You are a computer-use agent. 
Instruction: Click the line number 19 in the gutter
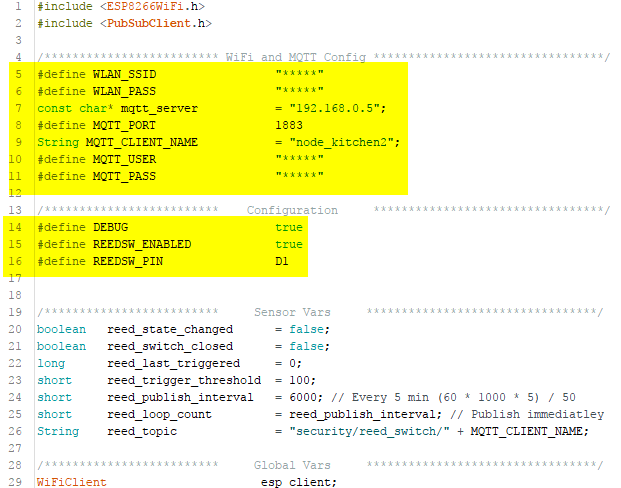pos(13,312)
